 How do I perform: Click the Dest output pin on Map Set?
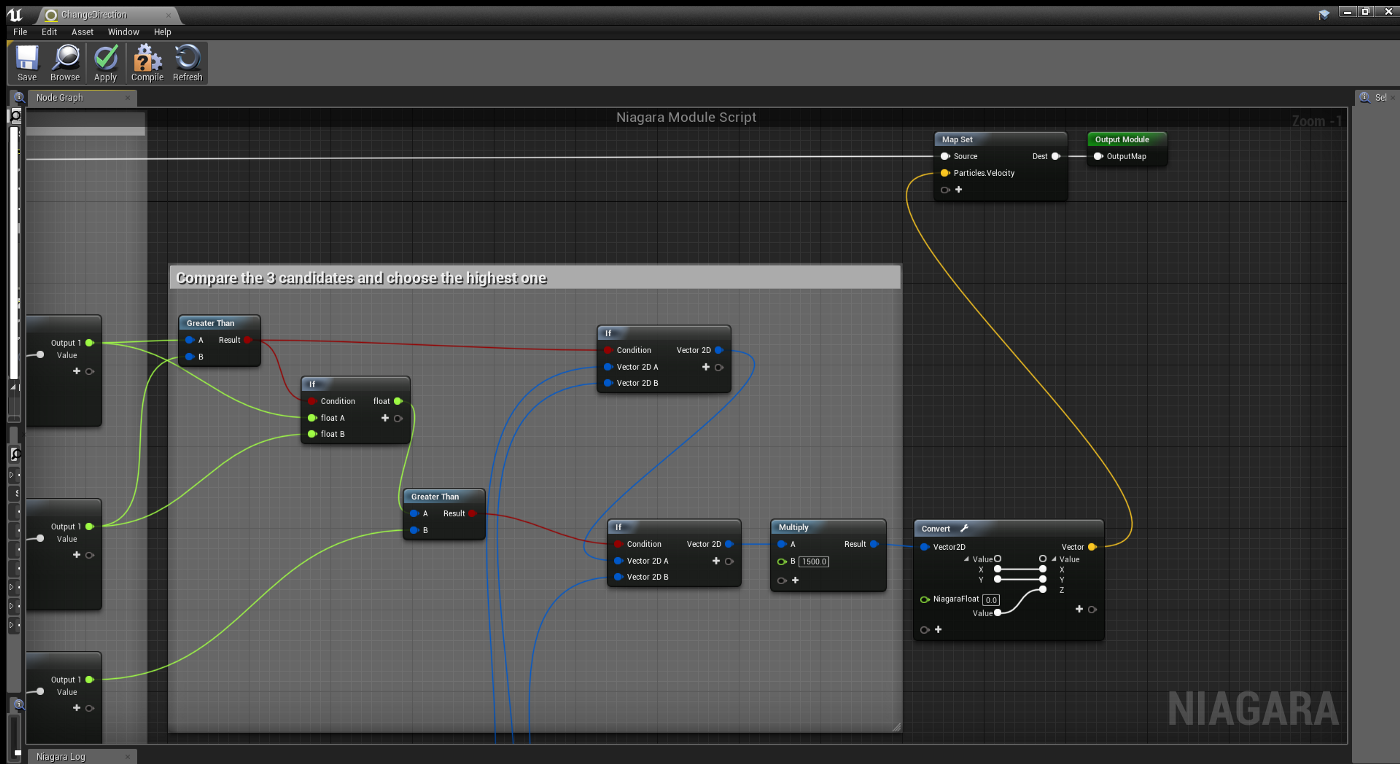(x=1056, y=156)
